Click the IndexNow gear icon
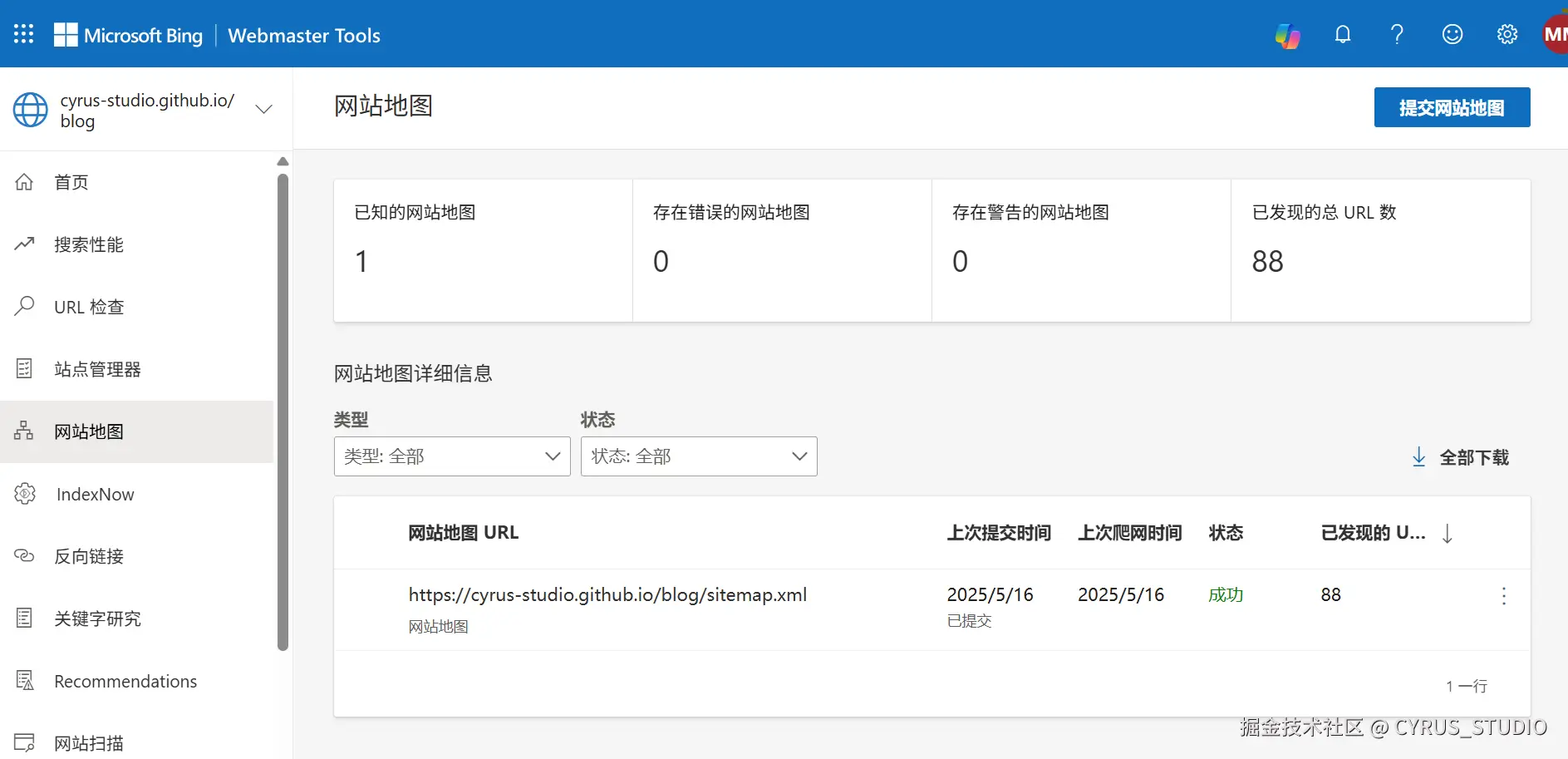1568x759 pixels. pos(25,493)
